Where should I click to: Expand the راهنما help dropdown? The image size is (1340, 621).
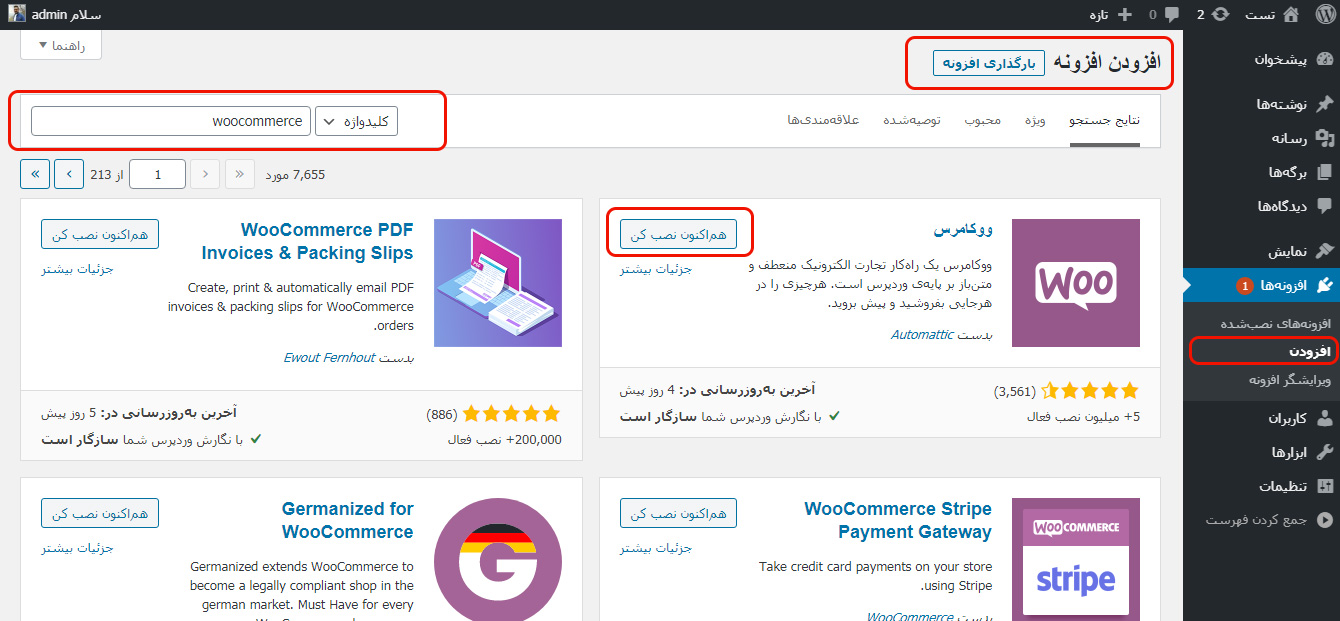[61, 45]
